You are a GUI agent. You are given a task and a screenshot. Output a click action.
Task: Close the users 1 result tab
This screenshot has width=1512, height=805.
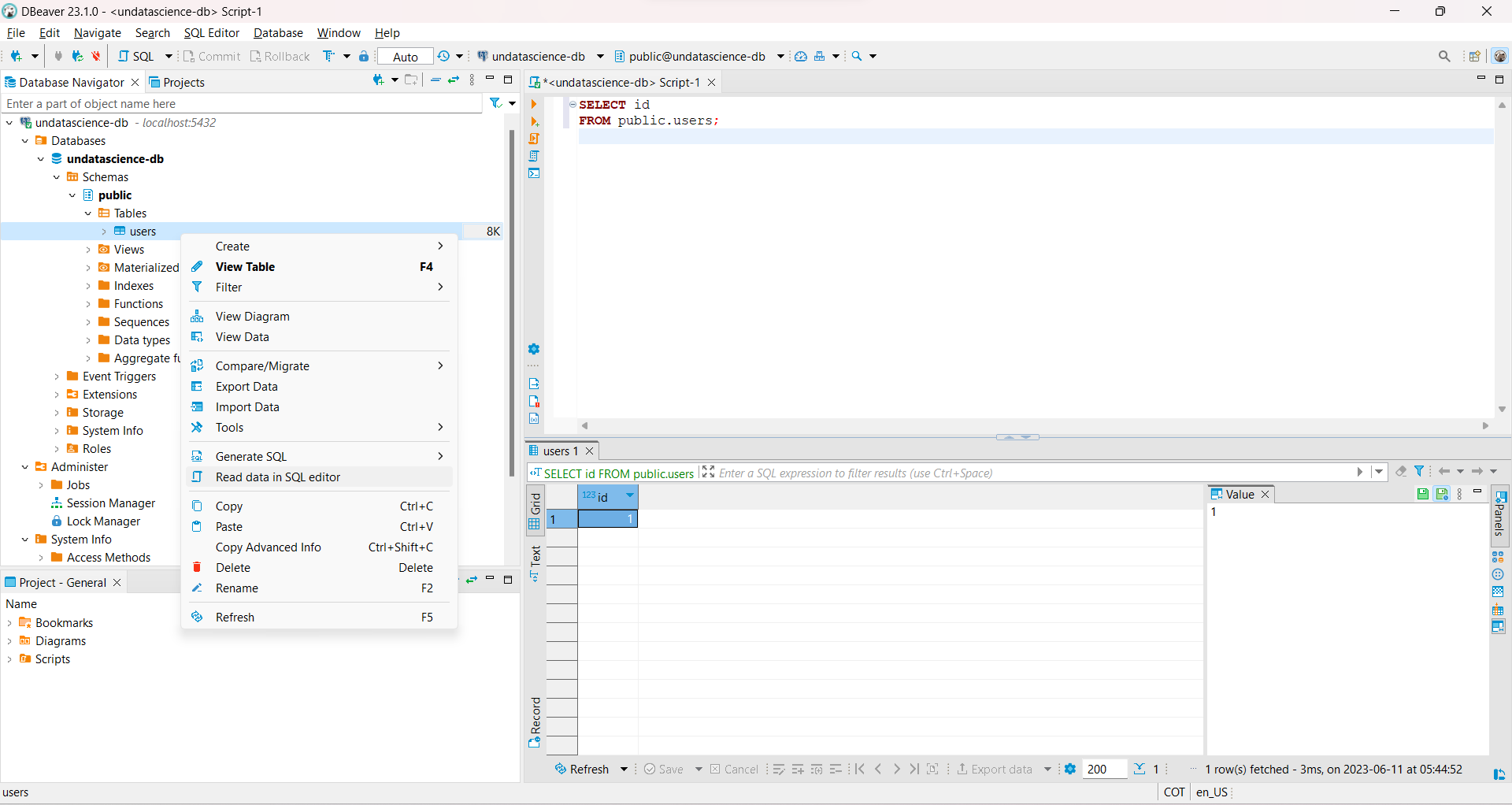click(589, 451)
